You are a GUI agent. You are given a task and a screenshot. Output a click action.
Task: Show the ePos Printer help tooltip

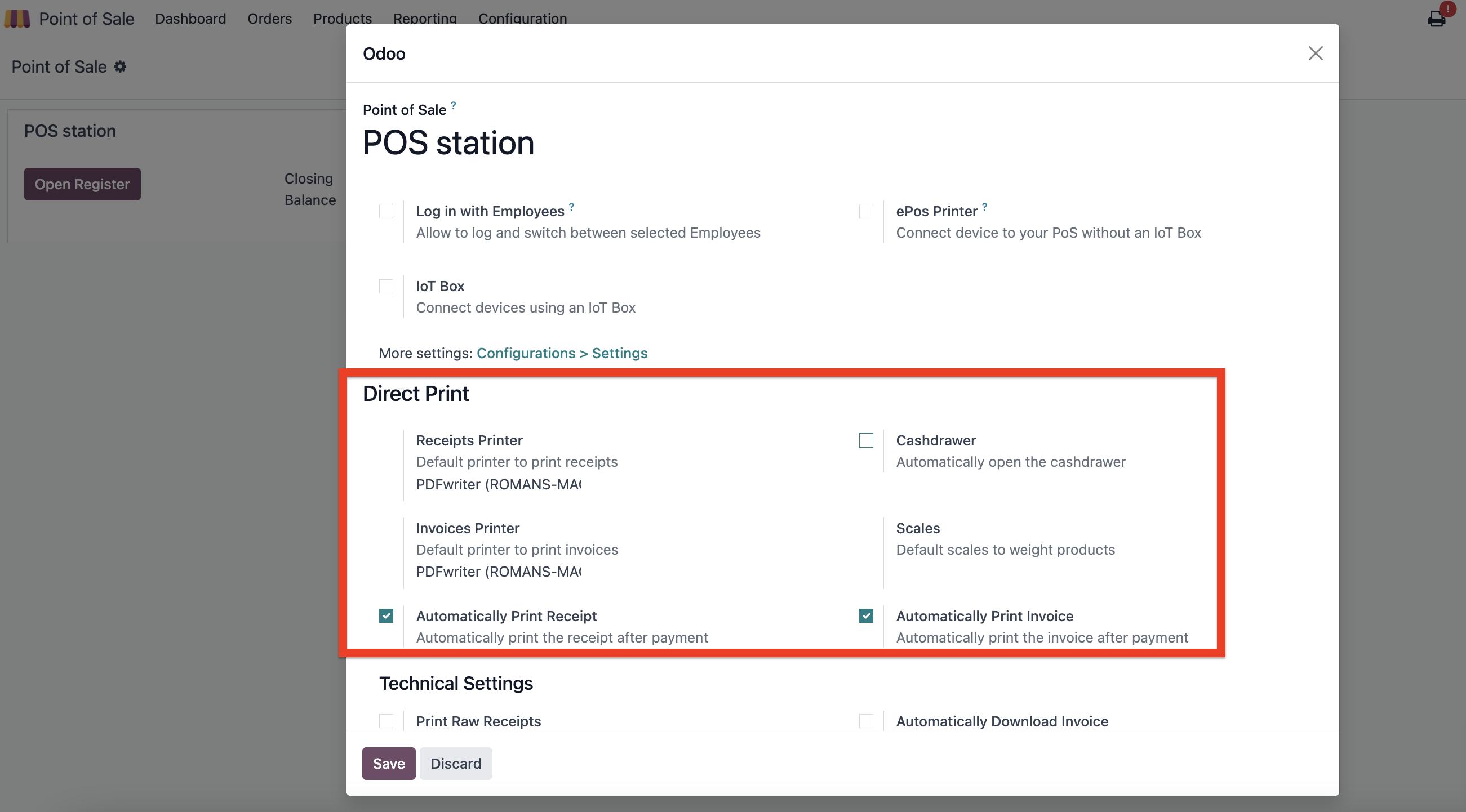tap(984, 207)
